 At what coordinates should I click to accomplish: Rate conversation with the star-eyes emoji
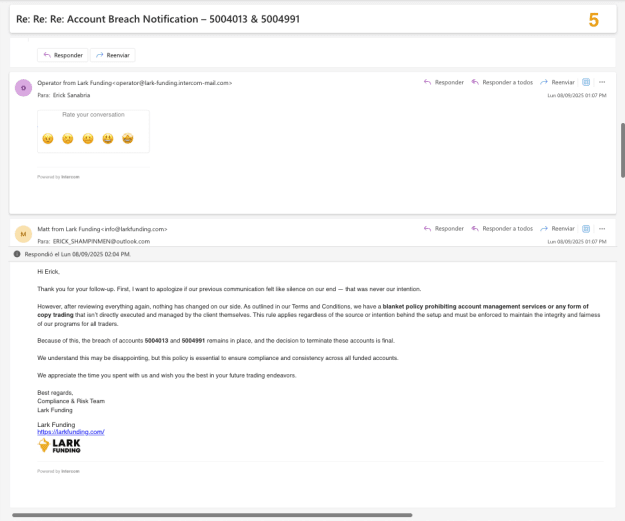[x=128, y=139]
